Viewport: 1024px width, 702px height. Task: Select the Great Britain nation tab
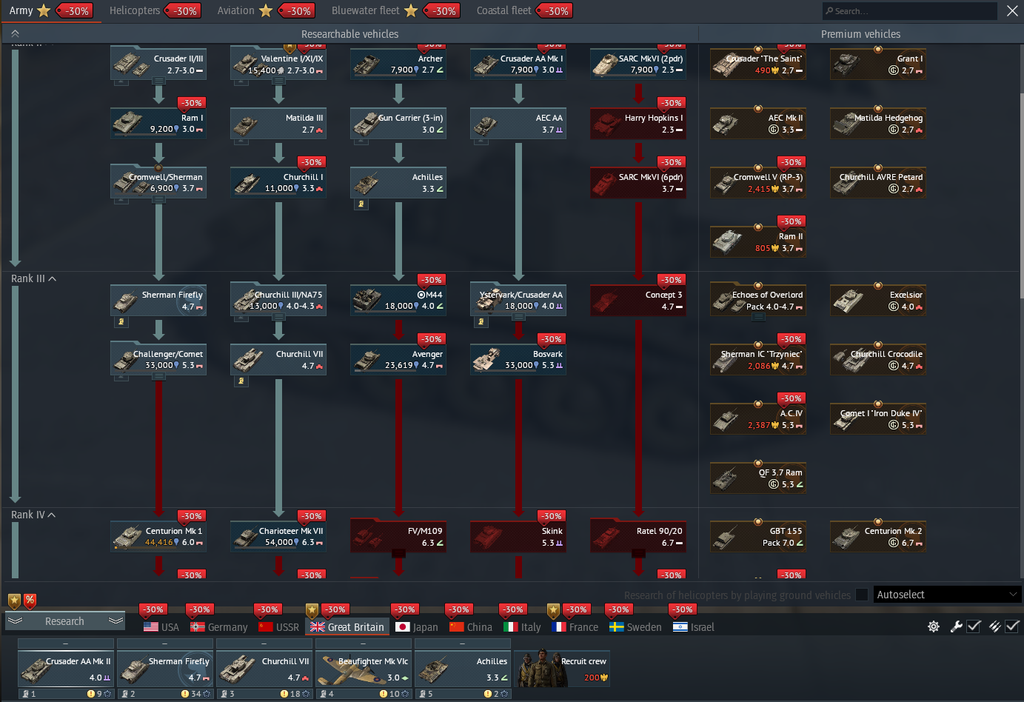(x=347, y=627)
